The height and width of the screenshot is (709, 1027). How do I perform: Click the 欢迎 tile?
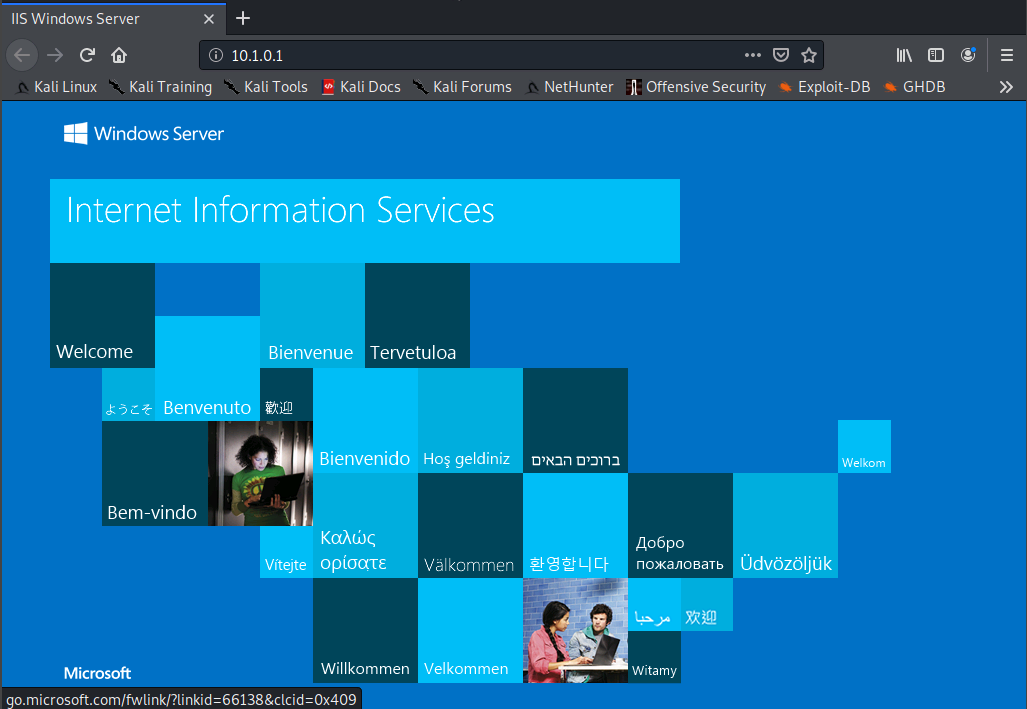(707, 604)
